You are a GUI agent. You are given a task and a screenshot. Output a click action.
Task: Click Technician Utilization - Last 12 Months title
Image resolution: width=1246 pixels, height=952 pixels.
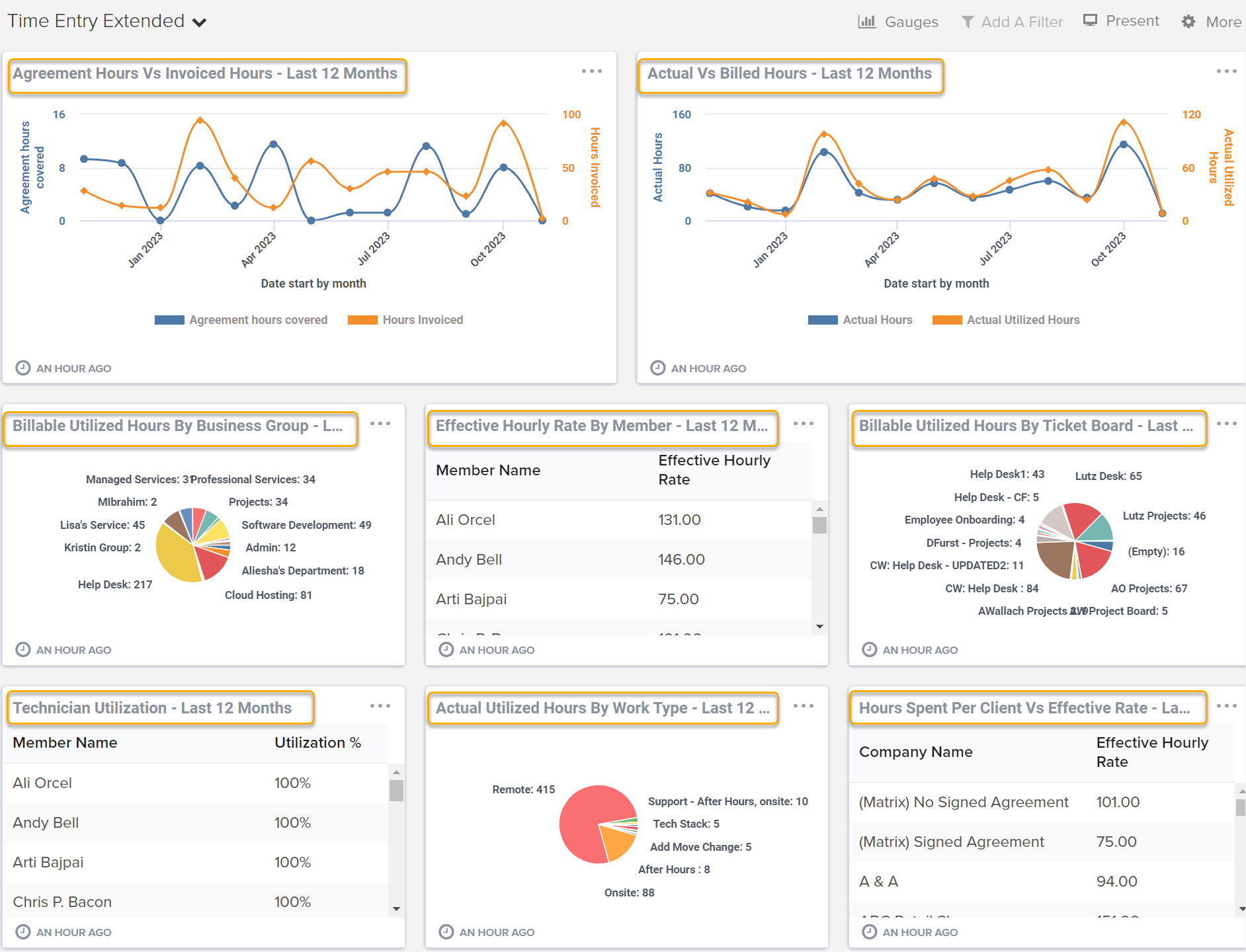coord(152,708)
